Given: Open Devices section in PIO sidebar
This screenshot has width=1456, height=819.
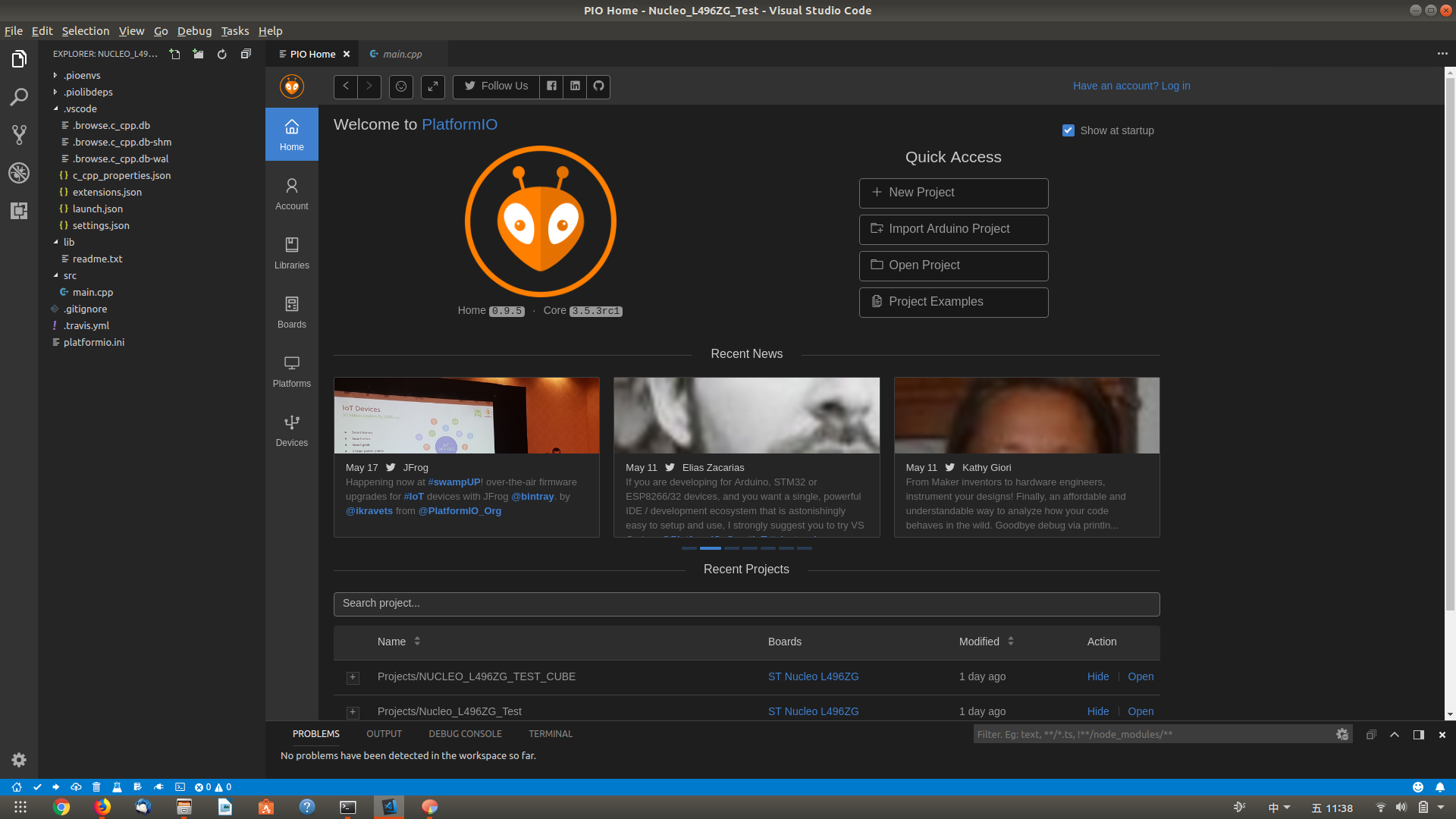Looking at the screenshot, I should [x=291, y=430].
